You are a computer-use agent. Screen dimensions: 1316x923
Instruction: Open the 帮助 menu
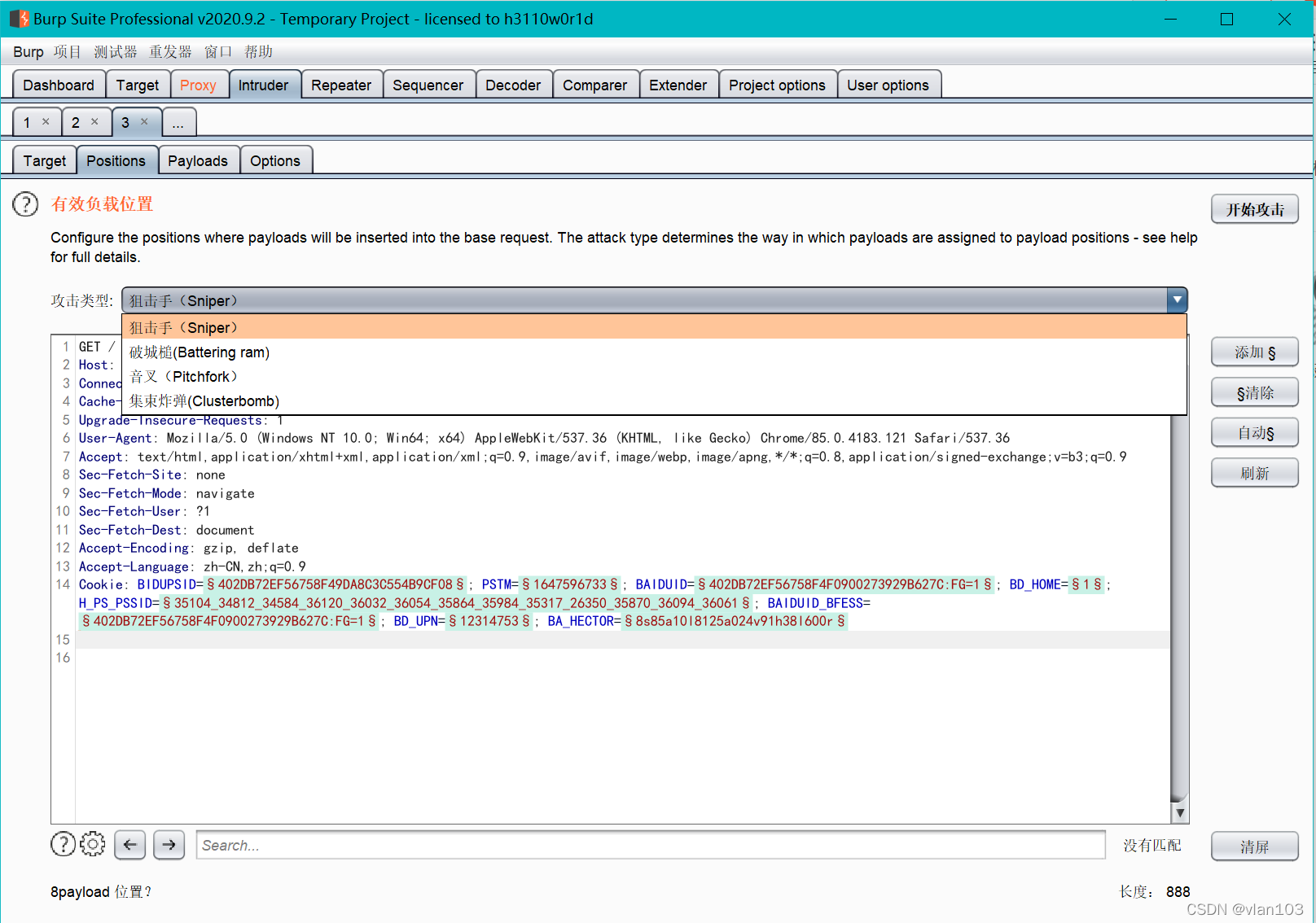pyautogui.click(x=258, y=52)
